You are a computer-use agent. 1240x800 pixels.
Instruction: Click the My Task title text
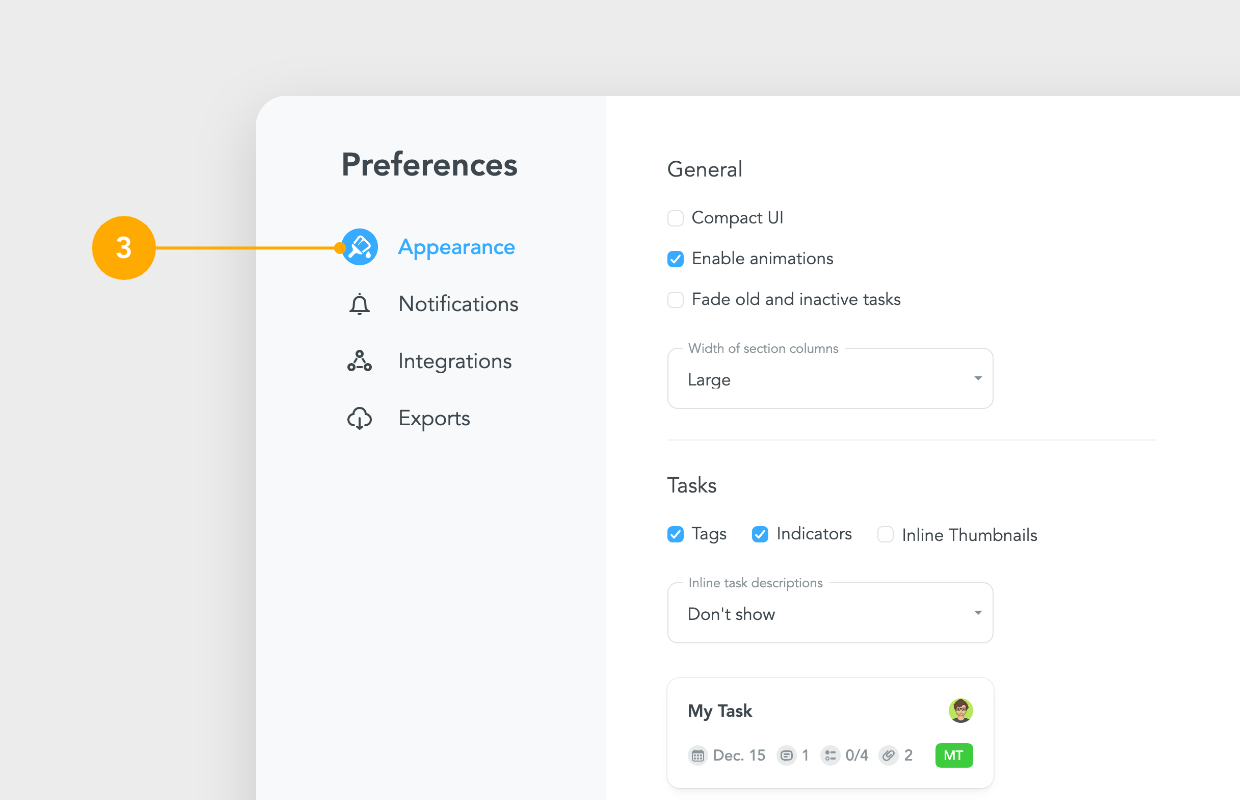pyautogui.click(x=719, y=710)
